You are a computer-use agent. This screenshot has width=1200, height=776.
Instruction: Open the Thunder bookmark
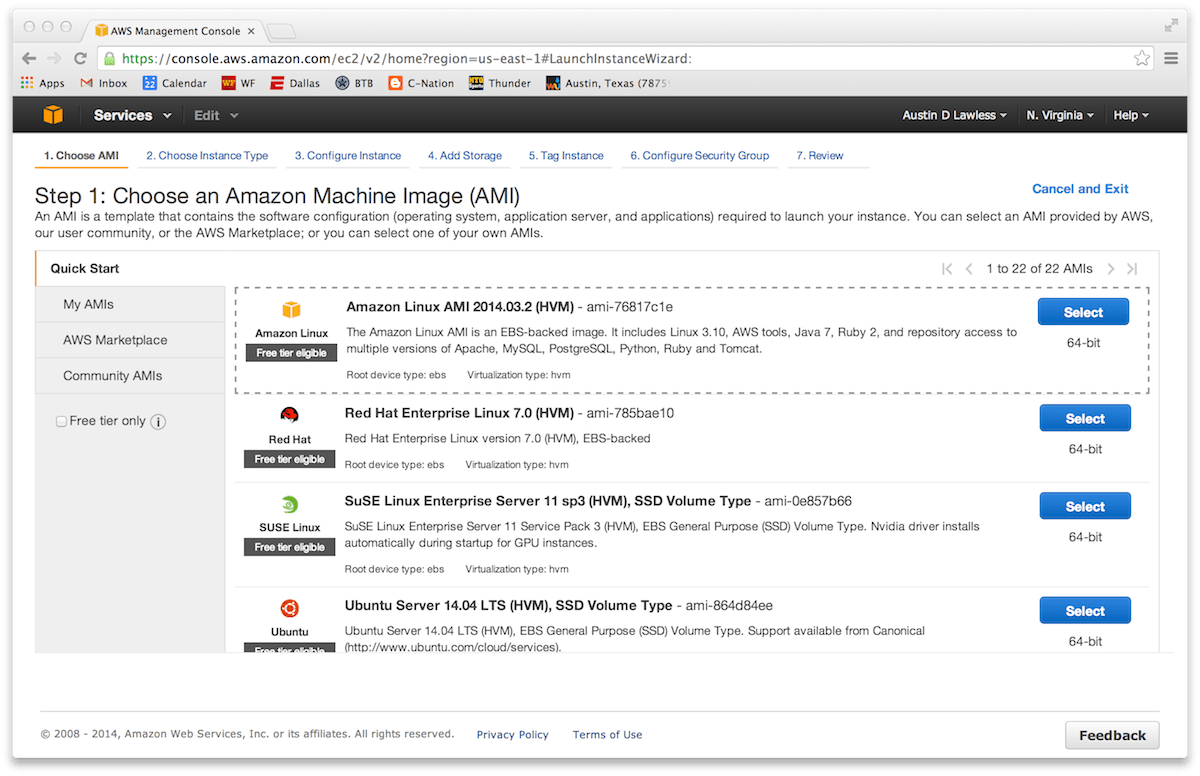(x=500, y=83)
